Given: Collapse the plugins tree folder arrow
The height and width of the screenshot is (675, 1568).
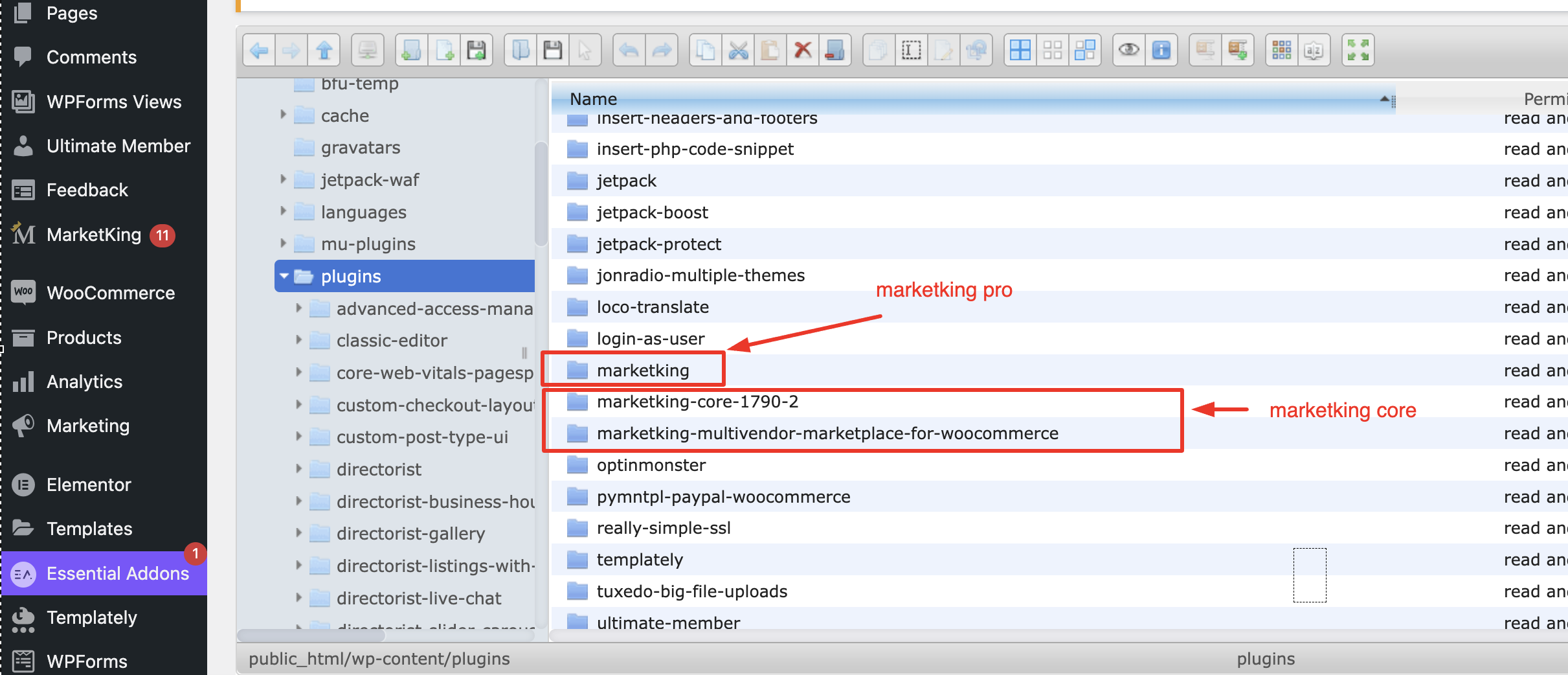Looking at the screenshot, I should tap(284, 276).
